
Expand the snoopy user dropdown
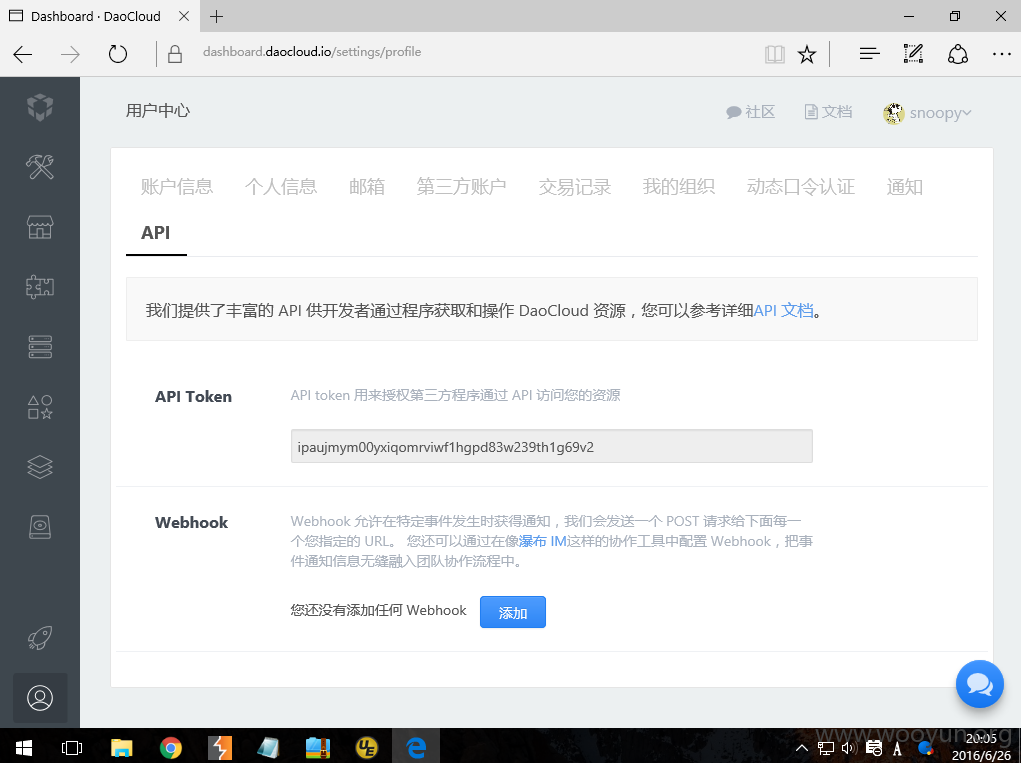pos(927,113)
